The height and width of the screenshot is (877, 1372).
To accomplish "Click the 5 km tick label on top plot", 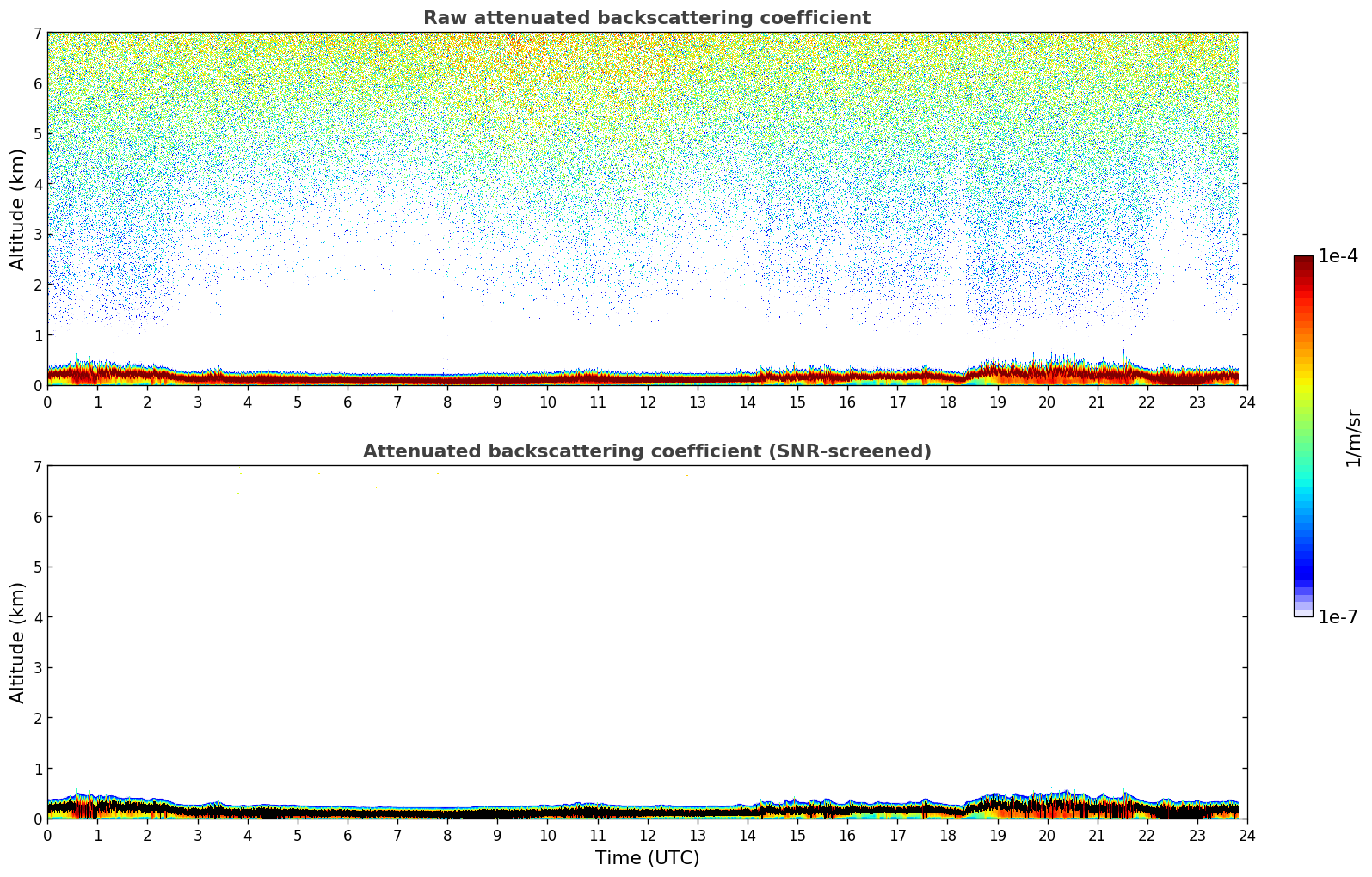I will click(x=37, y=134).
